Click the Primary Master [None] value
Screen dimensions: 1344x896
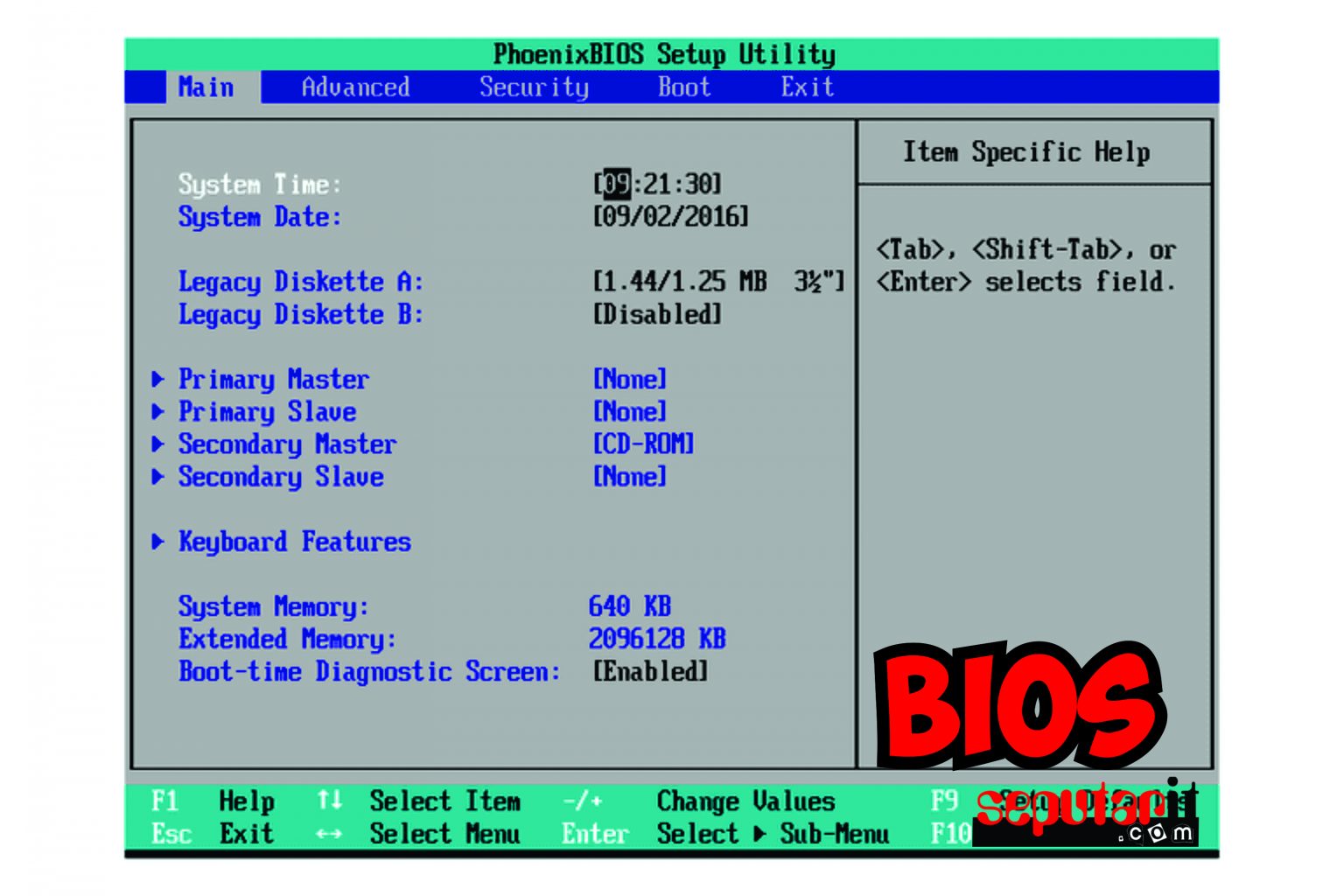pyautogui.click(x=630, y=380)
